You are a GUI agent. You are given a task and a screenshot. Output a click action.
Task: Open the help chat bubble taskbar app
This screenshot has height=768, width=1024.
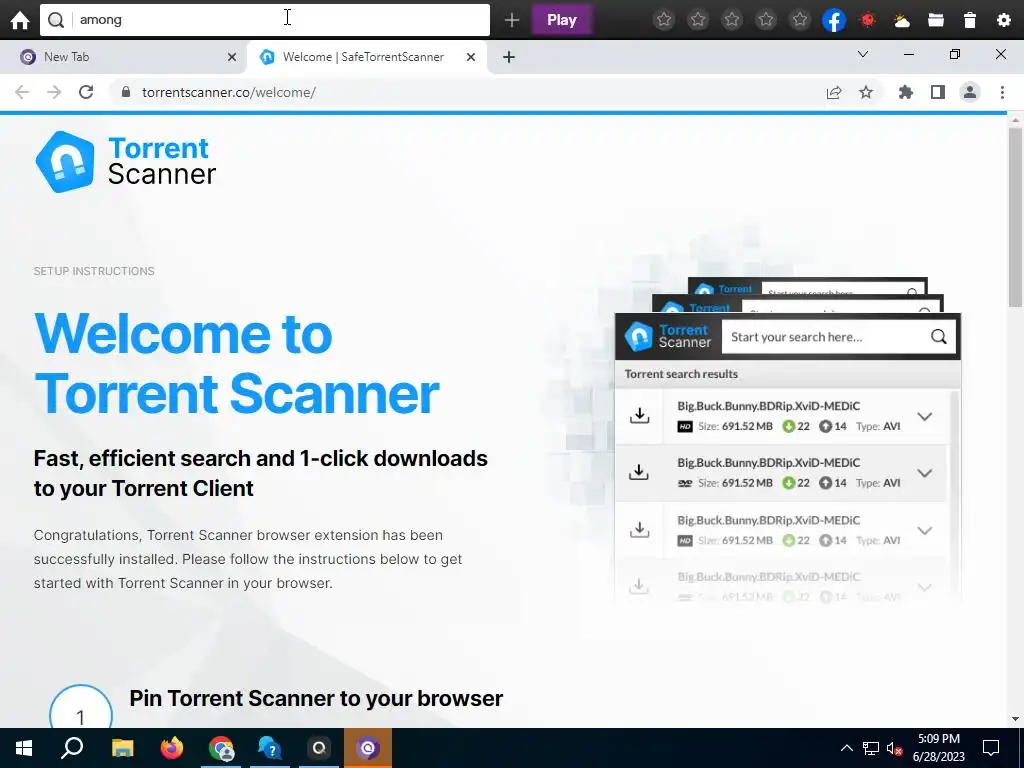point(270,748)
